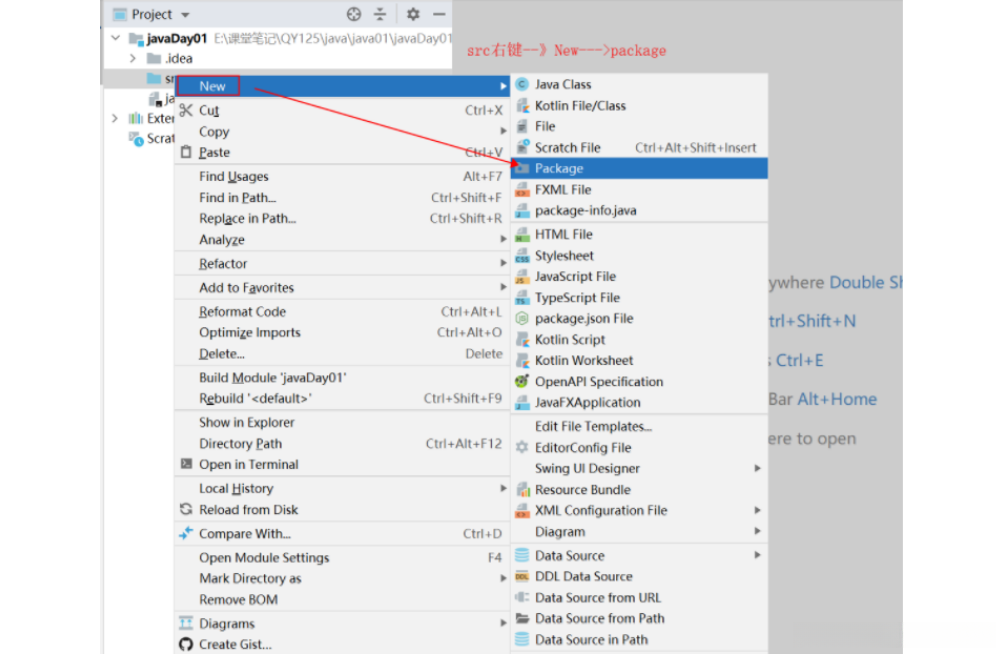Screen dimensions: 1006x656
Task: Hide the Project panel with minus icon
Action: pyautogui.click(x=439, y=14)
